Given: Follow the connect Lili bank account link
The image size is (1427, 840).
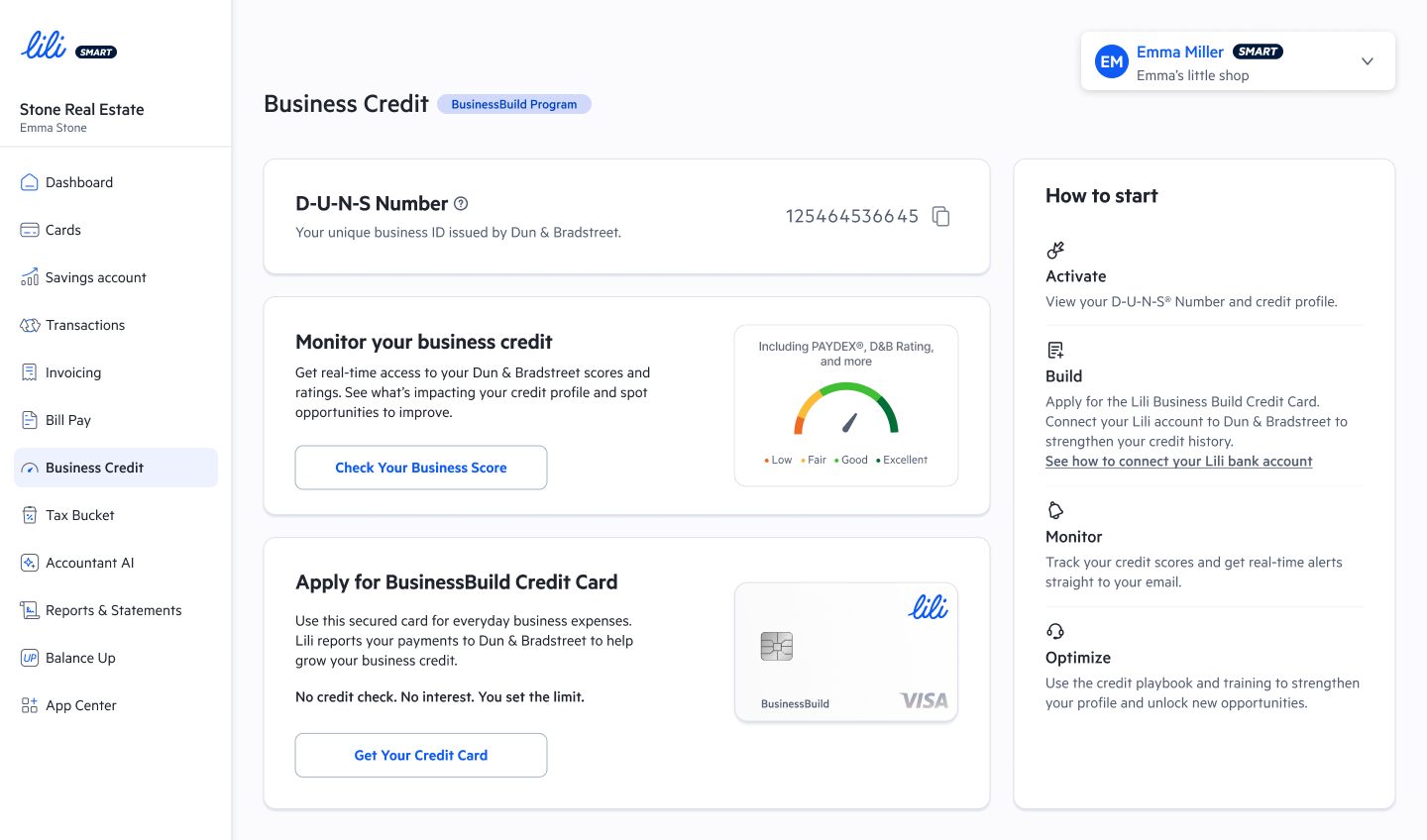Looking at the screenshot, I should (x=1178, y=462).
